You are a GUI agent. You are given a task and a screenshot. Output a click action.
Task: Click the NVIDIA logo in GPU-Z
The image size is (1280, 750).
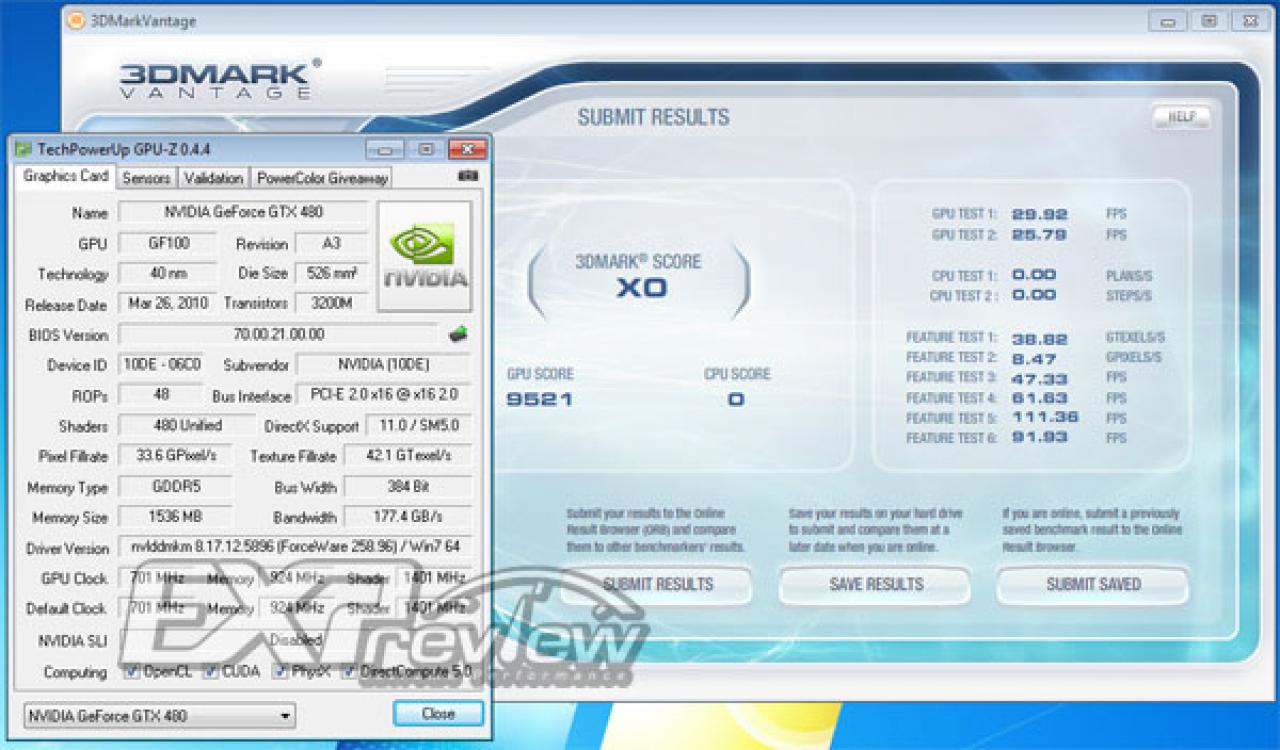pyautogui.click(x=424, y=256)
